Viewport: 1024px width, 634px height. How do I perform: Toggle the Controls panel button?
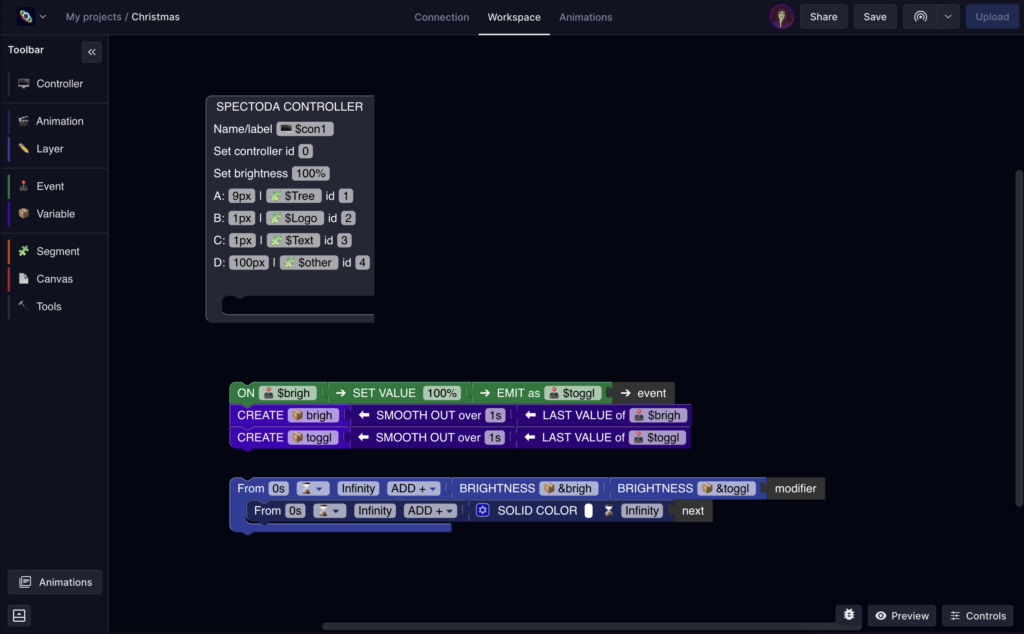pyautogui.click(x=977, y=616)
